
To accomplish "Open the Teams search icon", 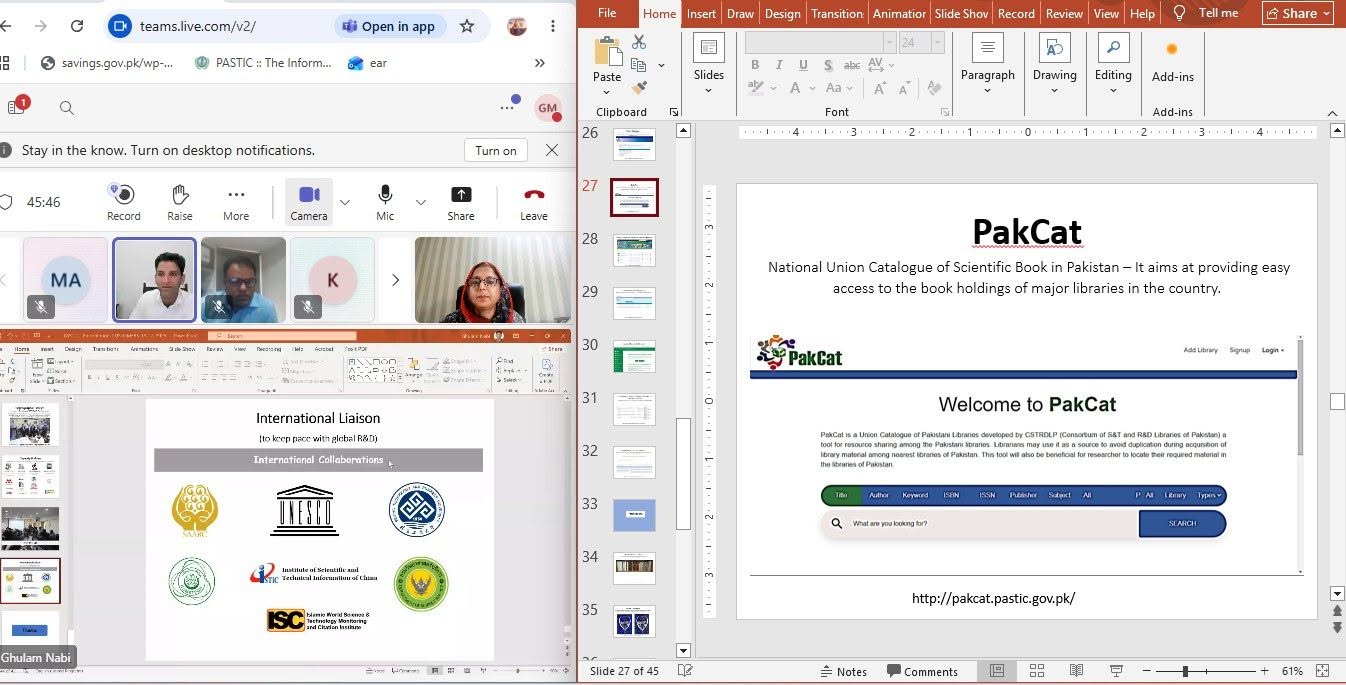I will 67,108.
